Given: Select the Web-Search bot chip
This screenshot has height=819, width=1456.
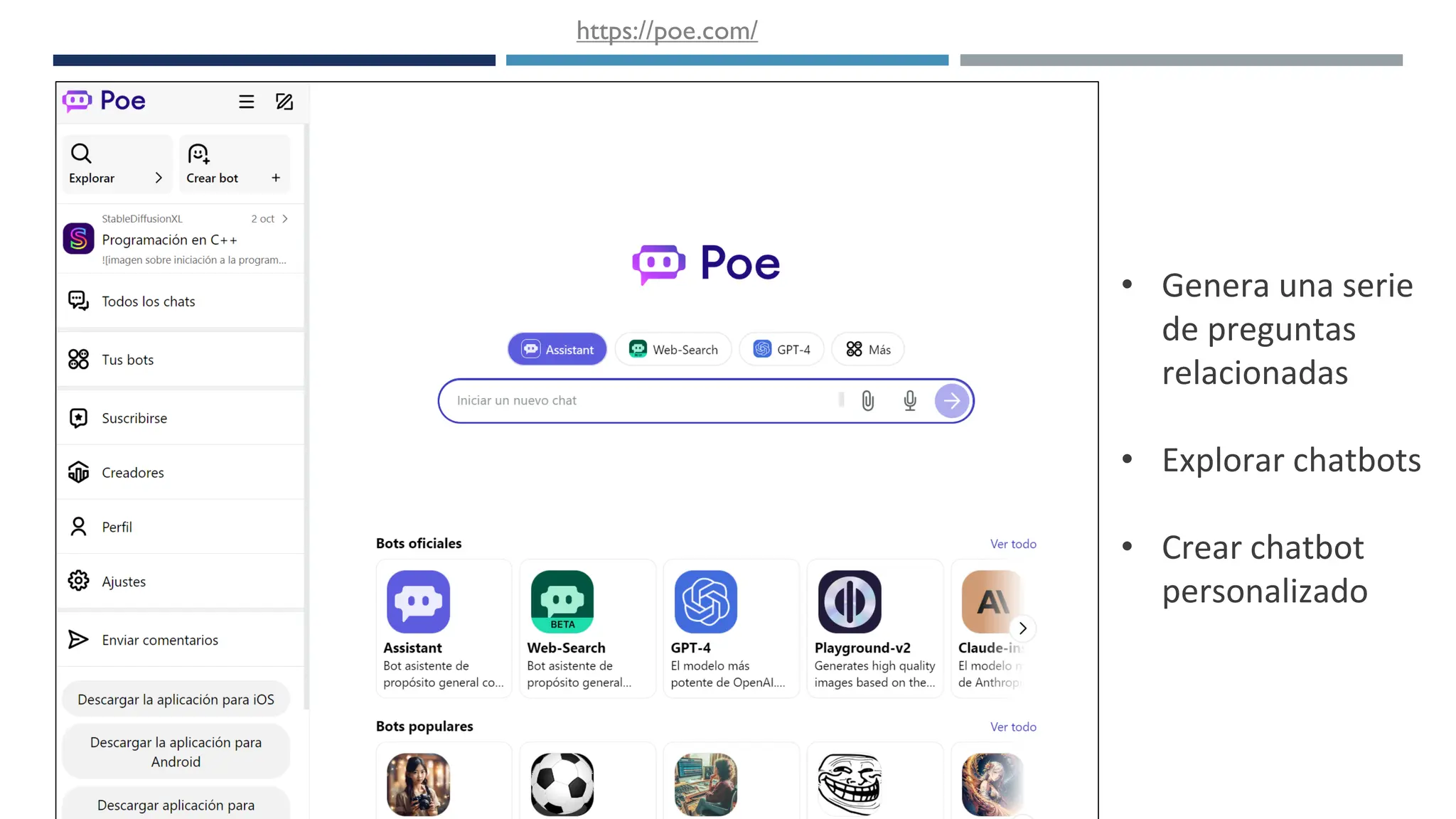Looking at the screenshot, I should pos(673,349).
